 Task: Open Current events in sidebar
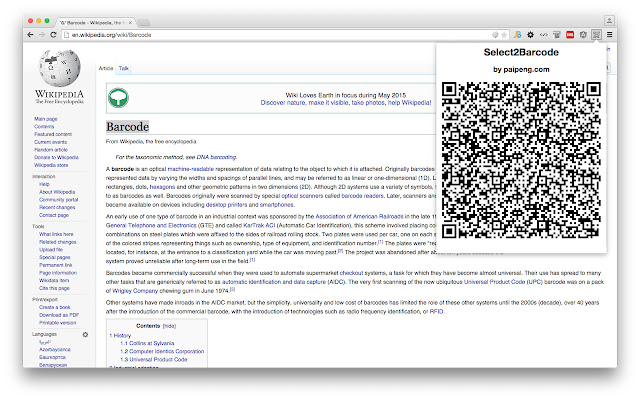51,142
